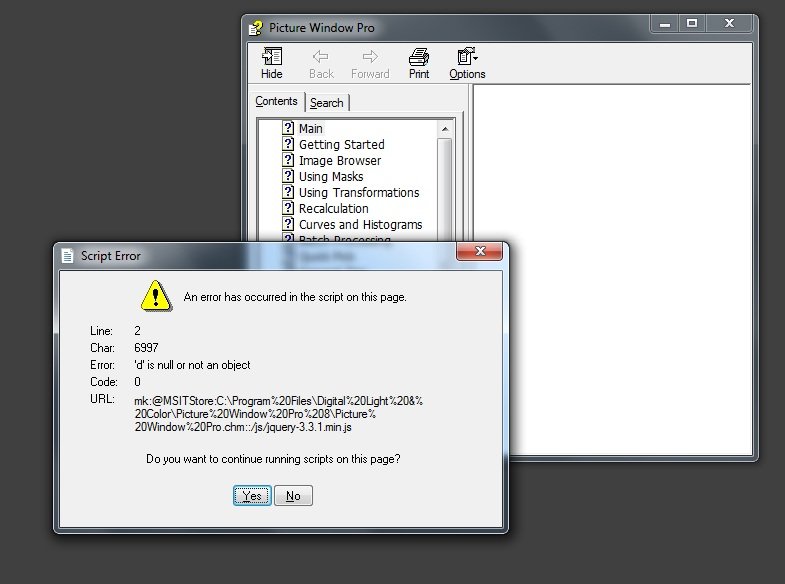Image resolution: width=785 pixels, height=584 pixels.
Task: Switch to the Search tab
Action: tap(327, 103)
